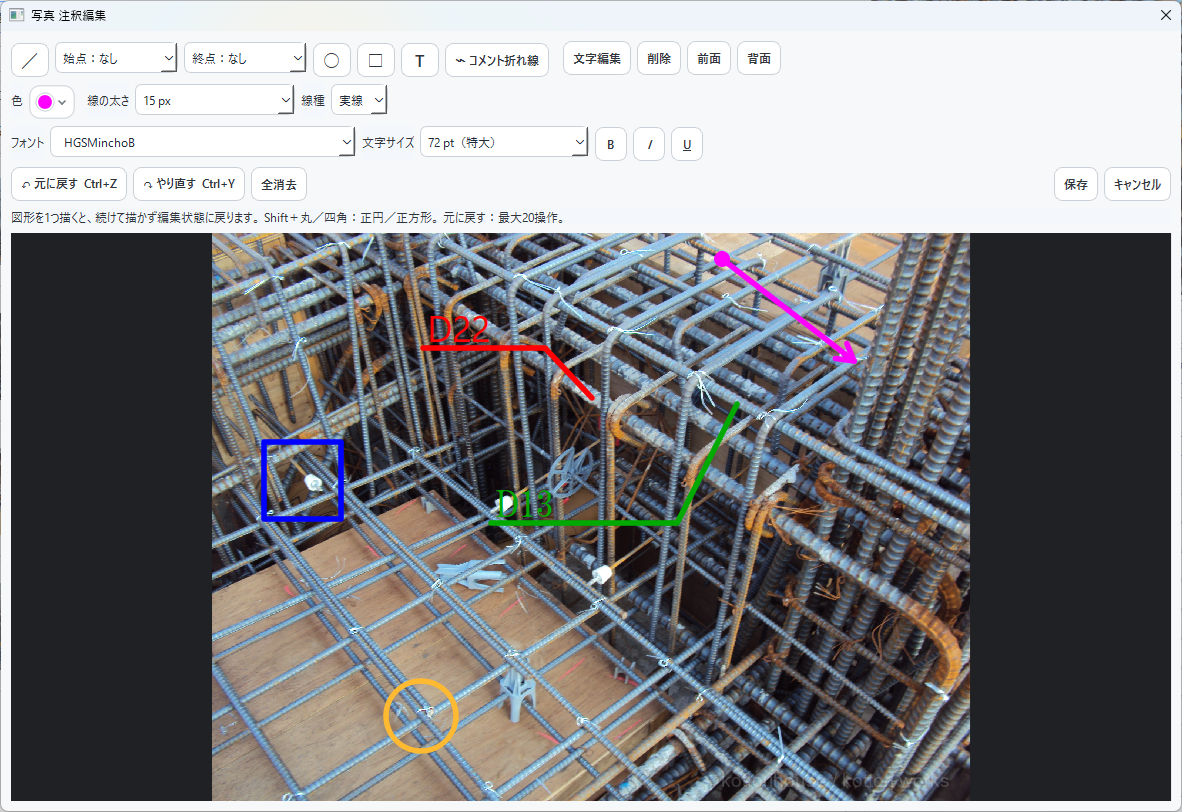Image resolution: width=1182 pixels, height=812 pixels.
Task: Toggle bold B formatting
Action: tap(611, 144)
